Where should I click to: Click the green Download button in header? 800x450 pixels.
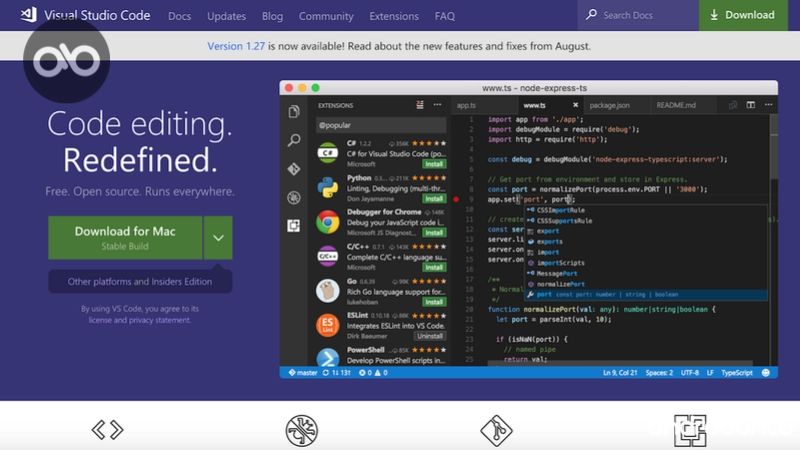[743, 15]
